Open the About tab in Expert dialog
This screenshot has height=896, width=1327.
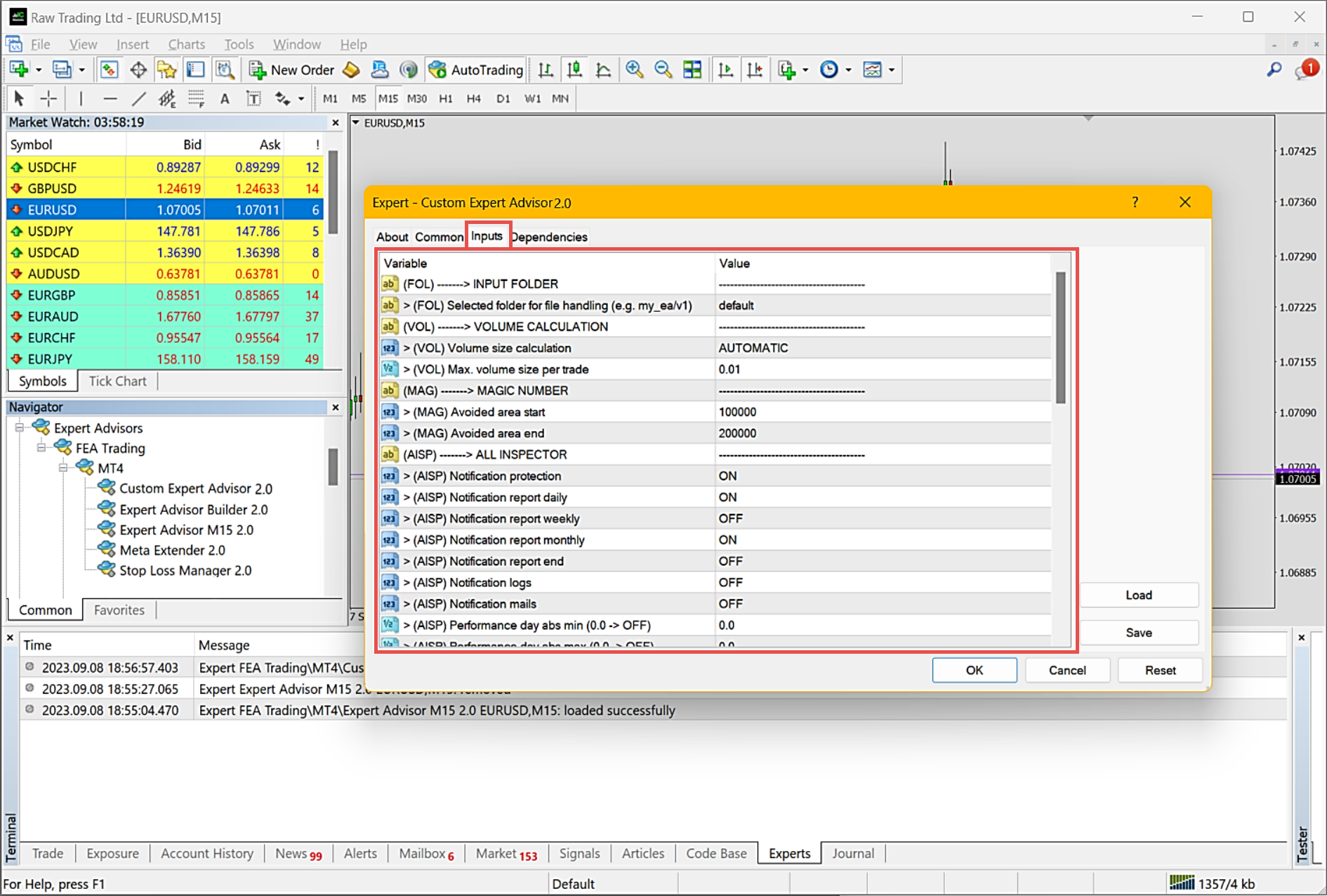(x=392, y=237)
